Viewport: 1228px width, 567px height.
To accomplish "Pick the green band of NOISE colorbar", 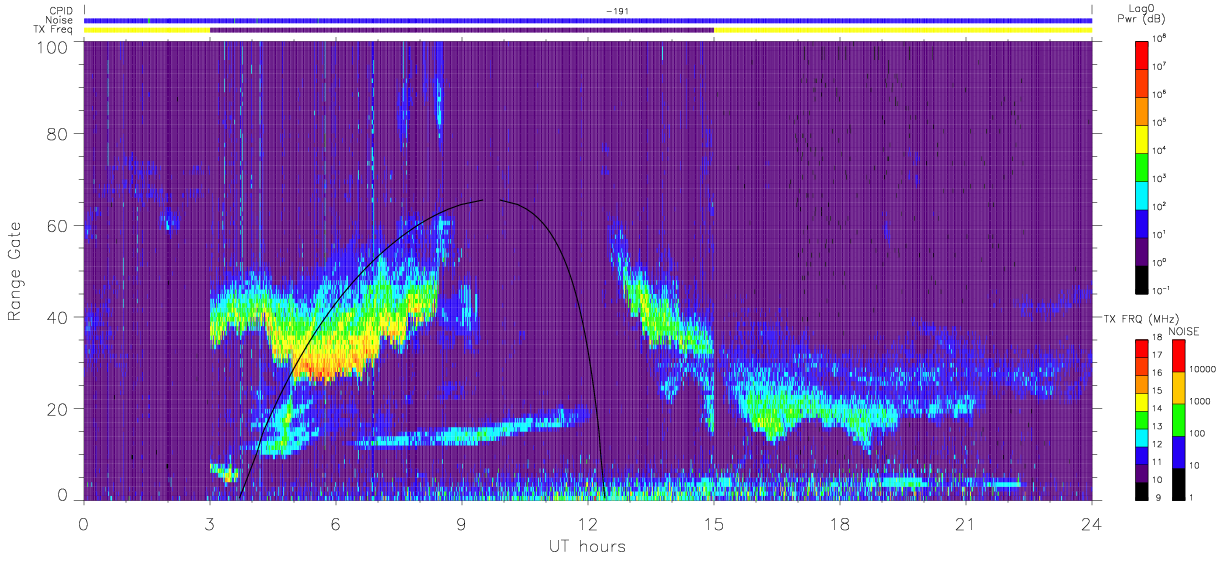I will point(1177,419).
